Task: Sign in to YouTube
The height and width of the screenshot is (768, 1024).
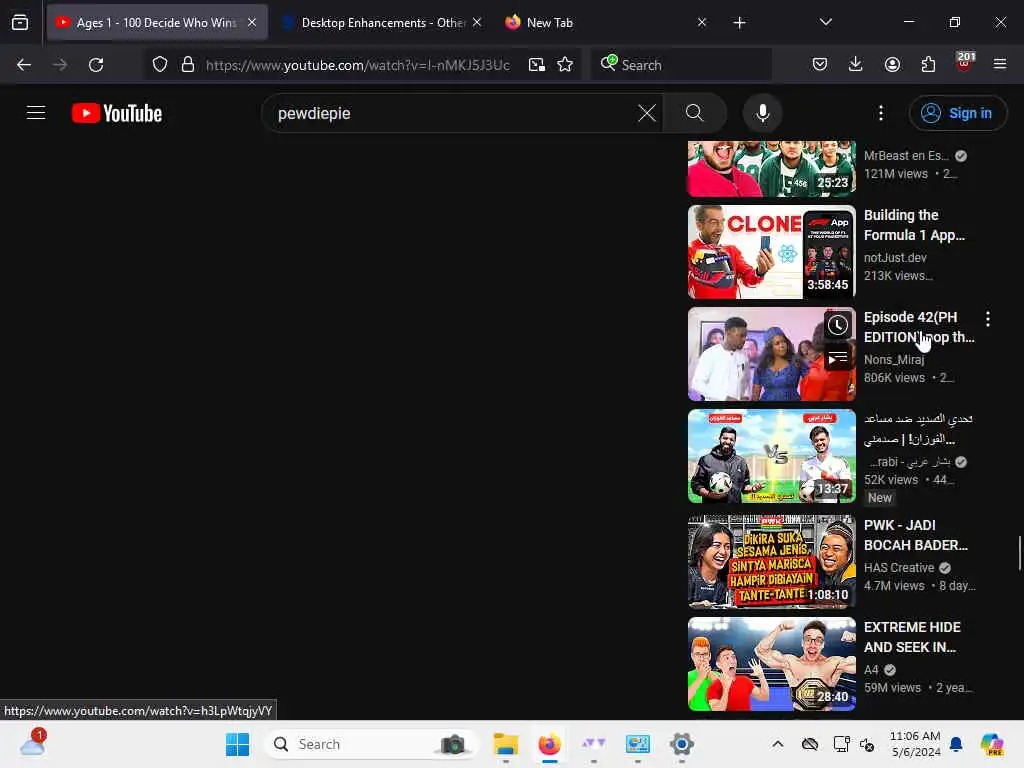Action: coord(957,113)
